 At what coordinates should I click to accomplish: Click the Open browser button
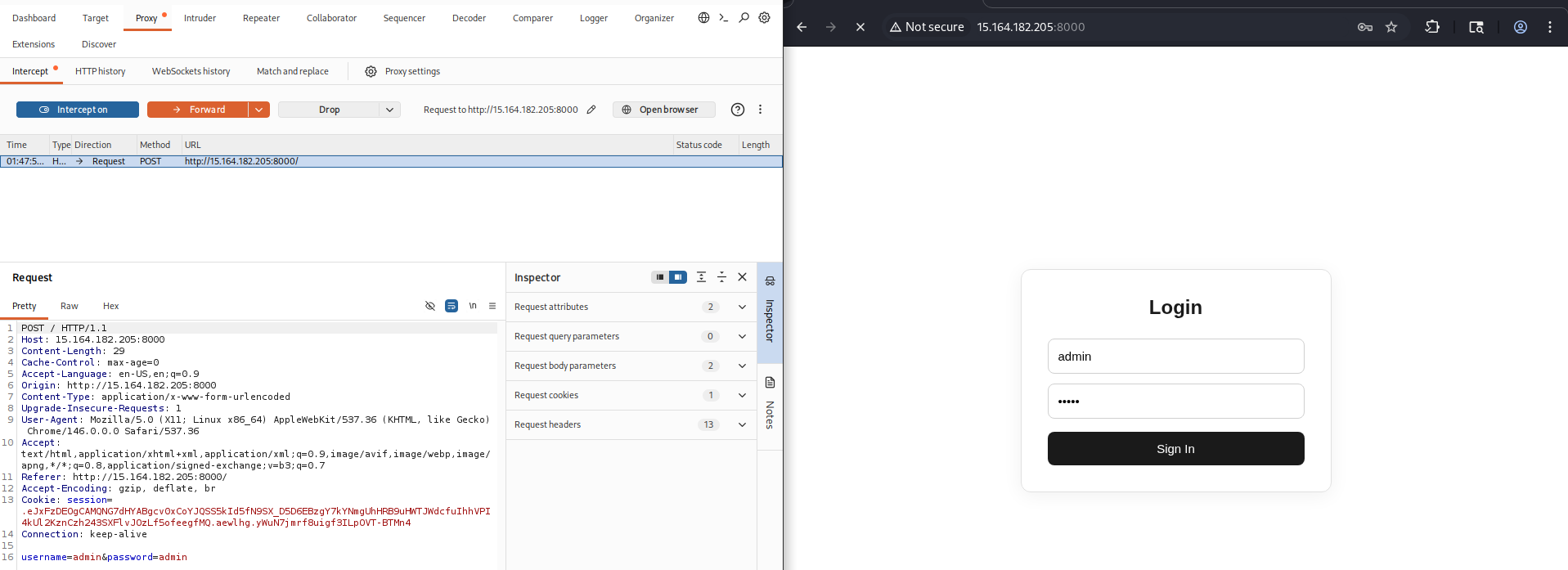(664, 110)
